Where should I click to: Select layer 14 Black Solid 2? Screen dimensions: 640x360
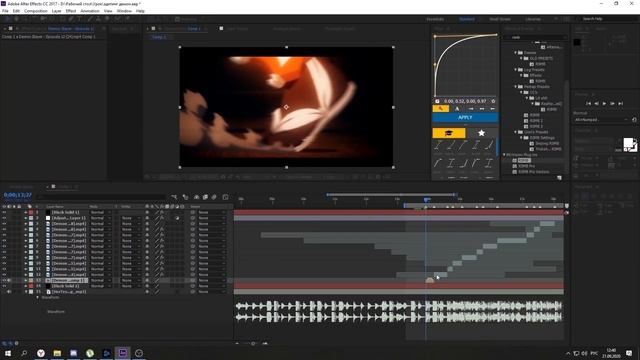coord(65,286)
